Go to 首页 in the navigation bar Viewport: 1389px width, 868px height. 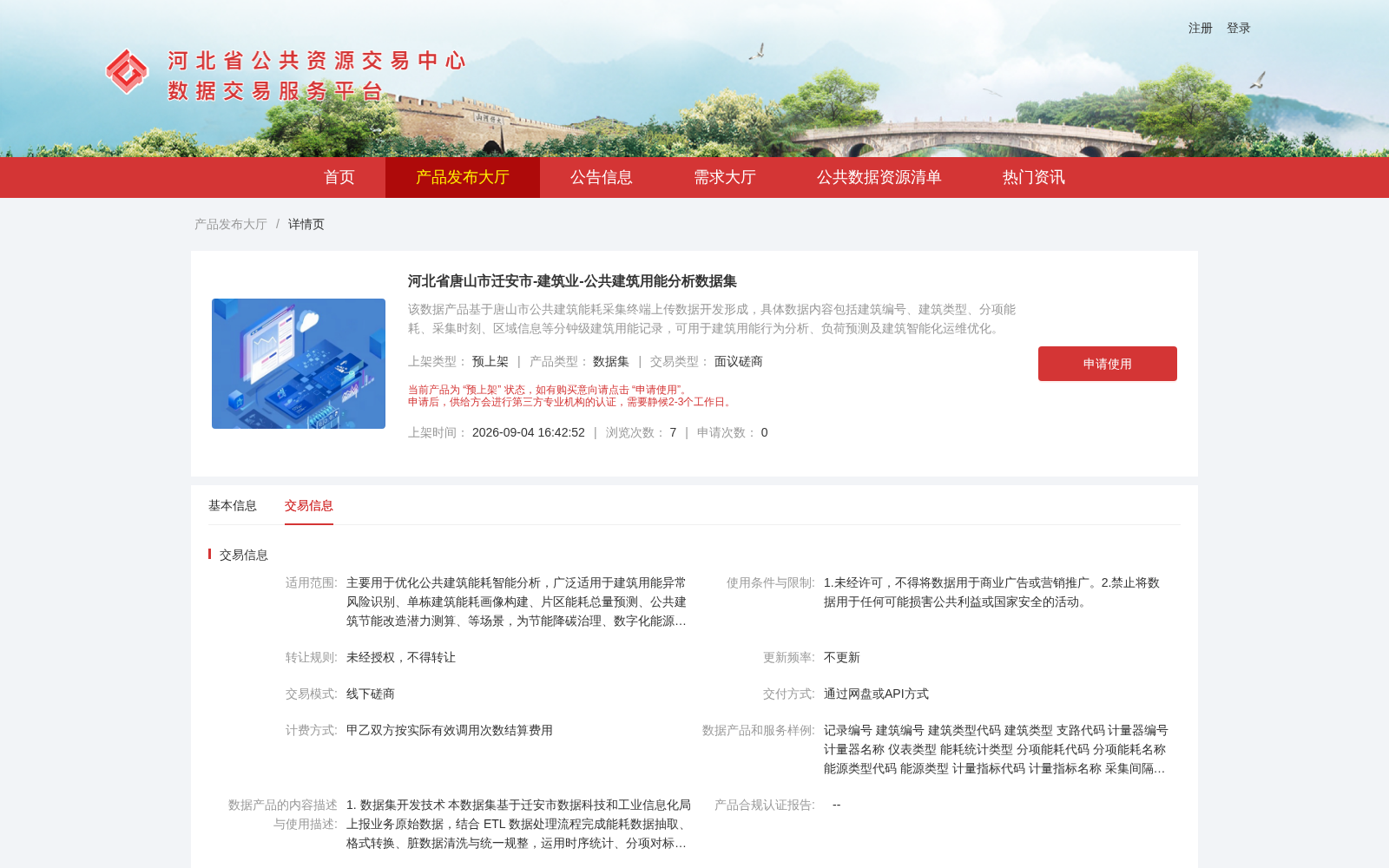tap(339, 177)
